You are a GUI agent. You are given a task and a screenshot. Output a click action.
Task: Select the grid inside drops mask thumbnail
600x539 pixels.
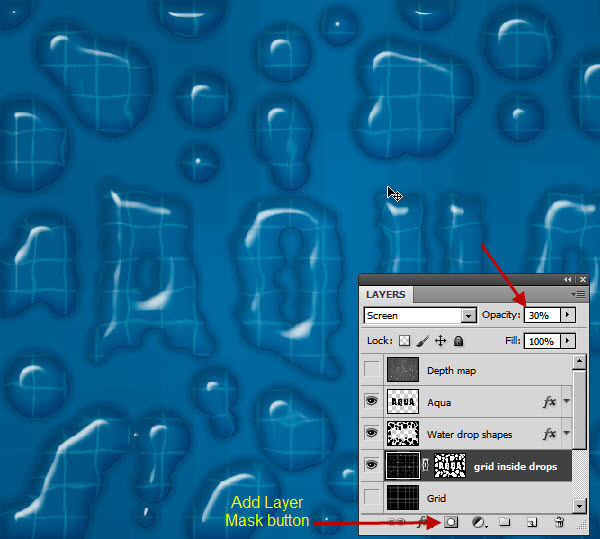(451, 466)
